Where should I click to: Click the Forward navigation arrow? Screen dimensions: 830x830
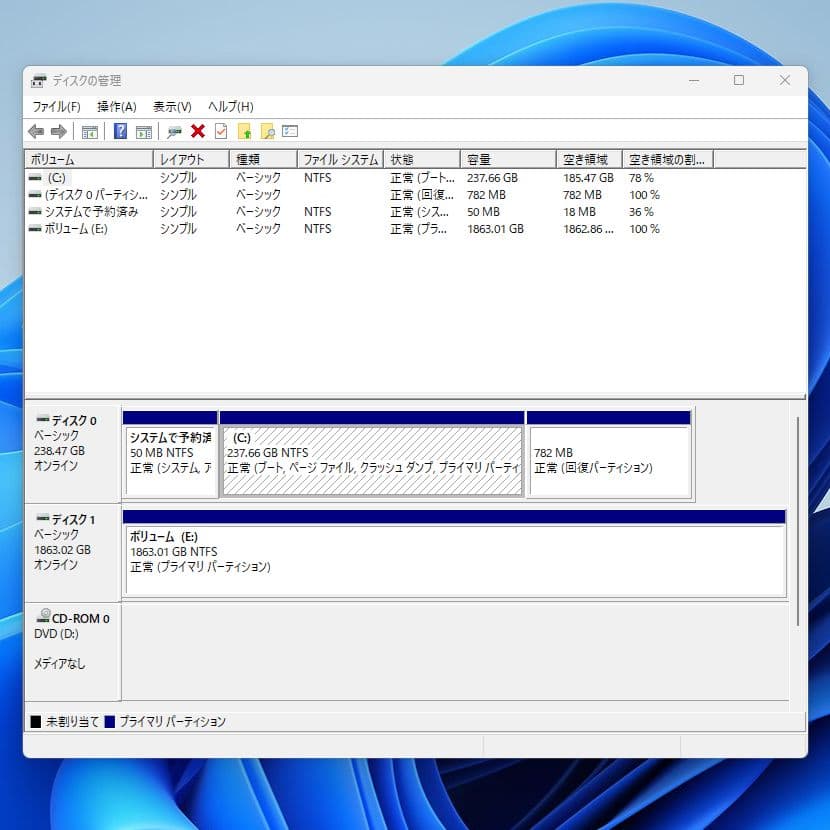(x=58, y=131)
